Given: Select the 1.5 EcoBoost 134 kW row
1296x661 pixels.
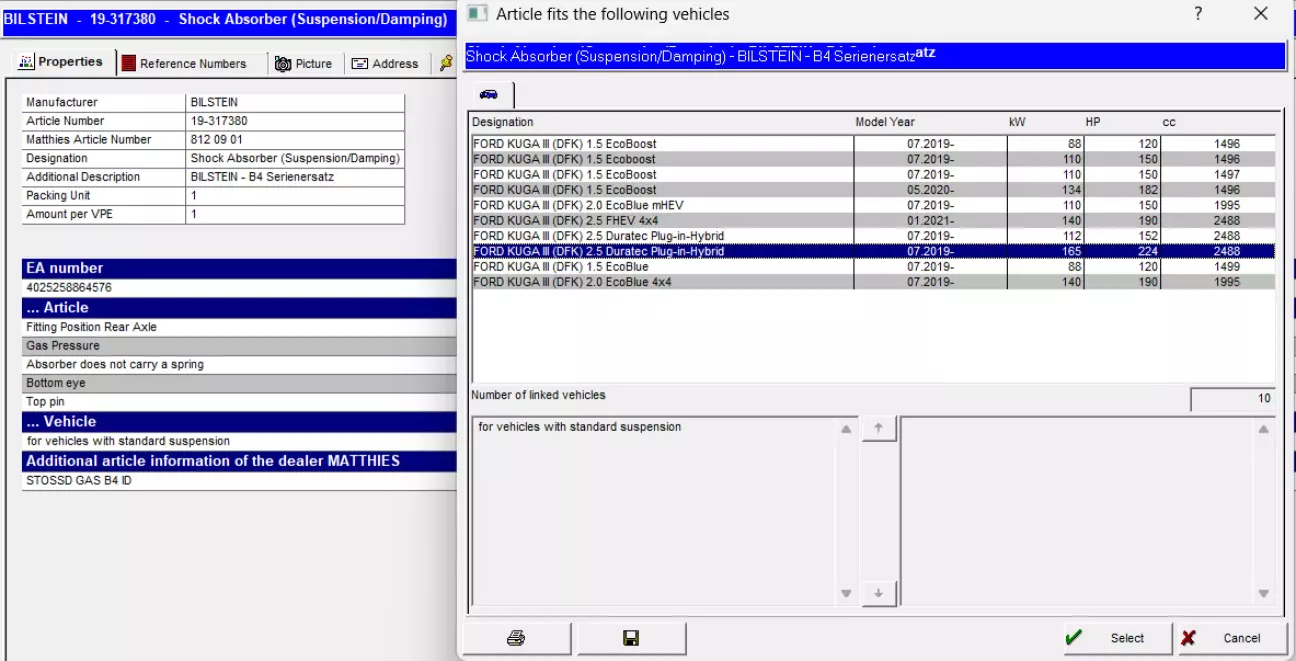Looking at the screenshot, I should [x=873, y=190].
